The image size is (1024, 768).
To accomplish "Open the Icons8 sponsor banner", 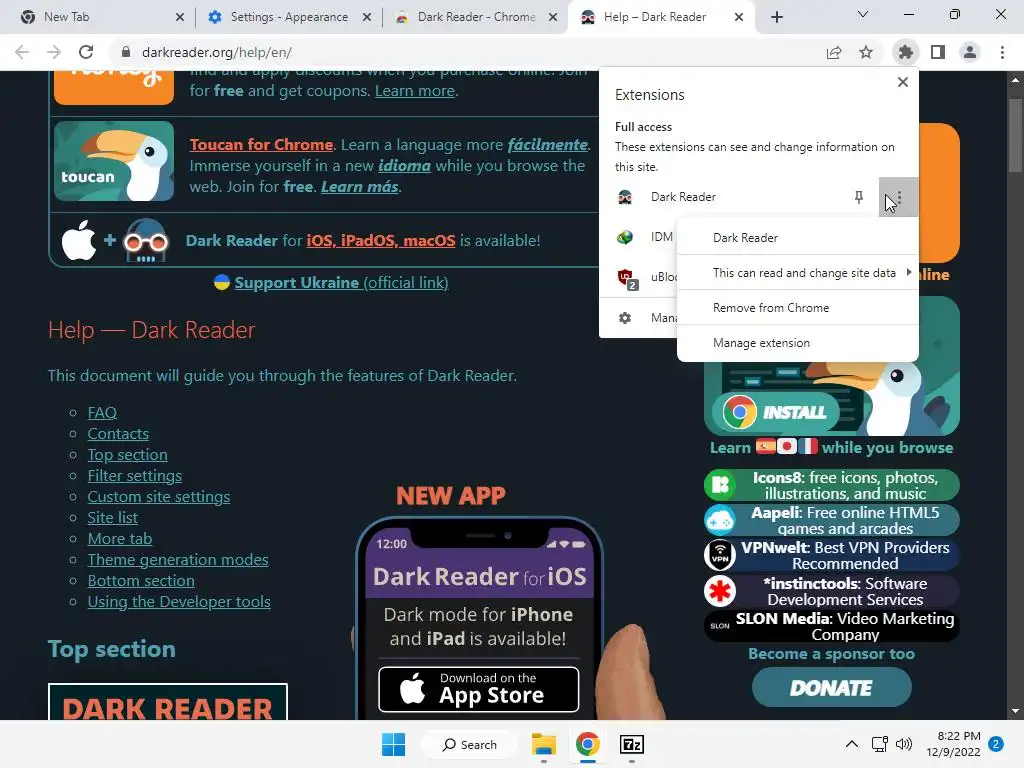I will [831, 485].
